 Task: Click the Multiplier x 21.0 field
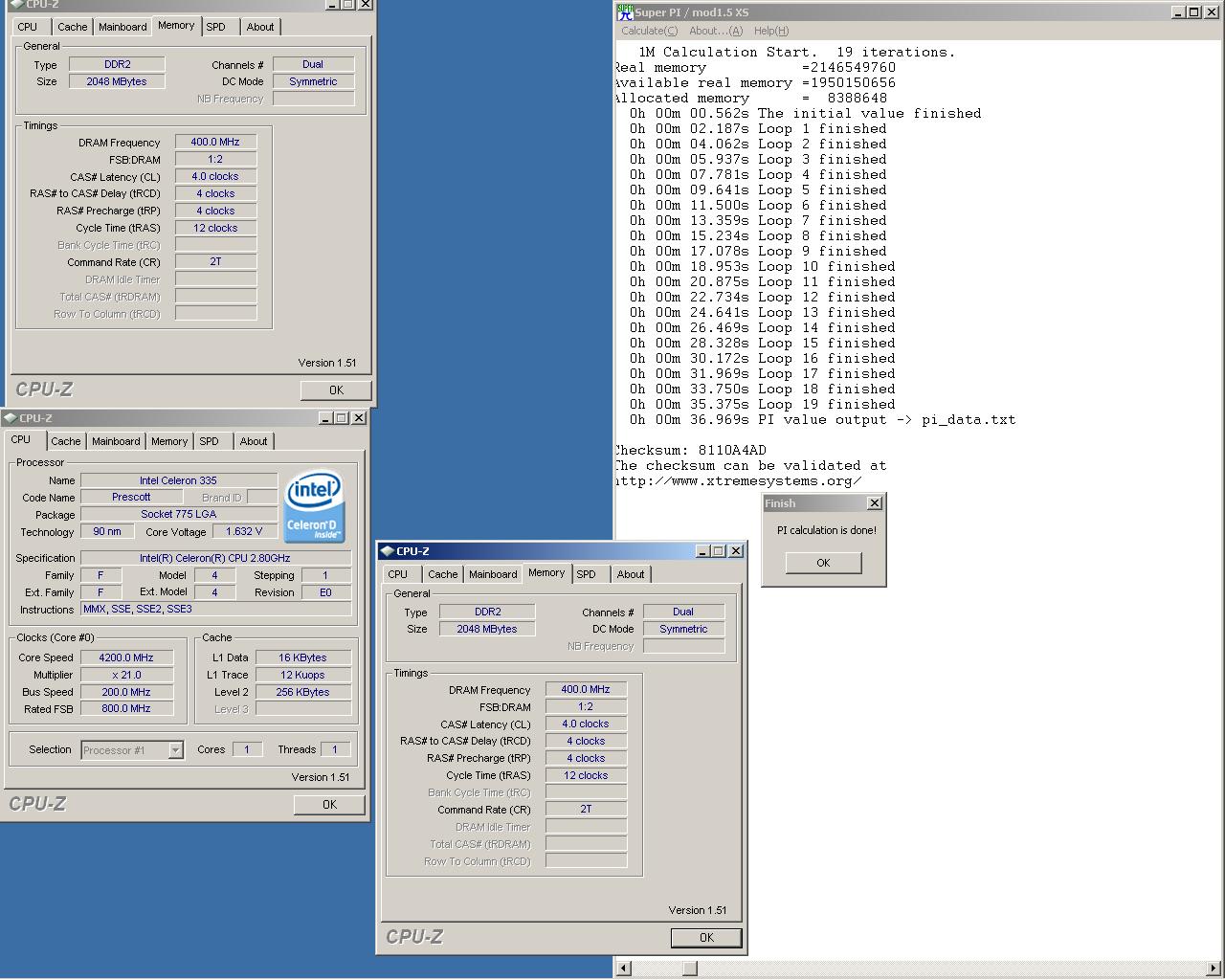[x=126, y=675]
